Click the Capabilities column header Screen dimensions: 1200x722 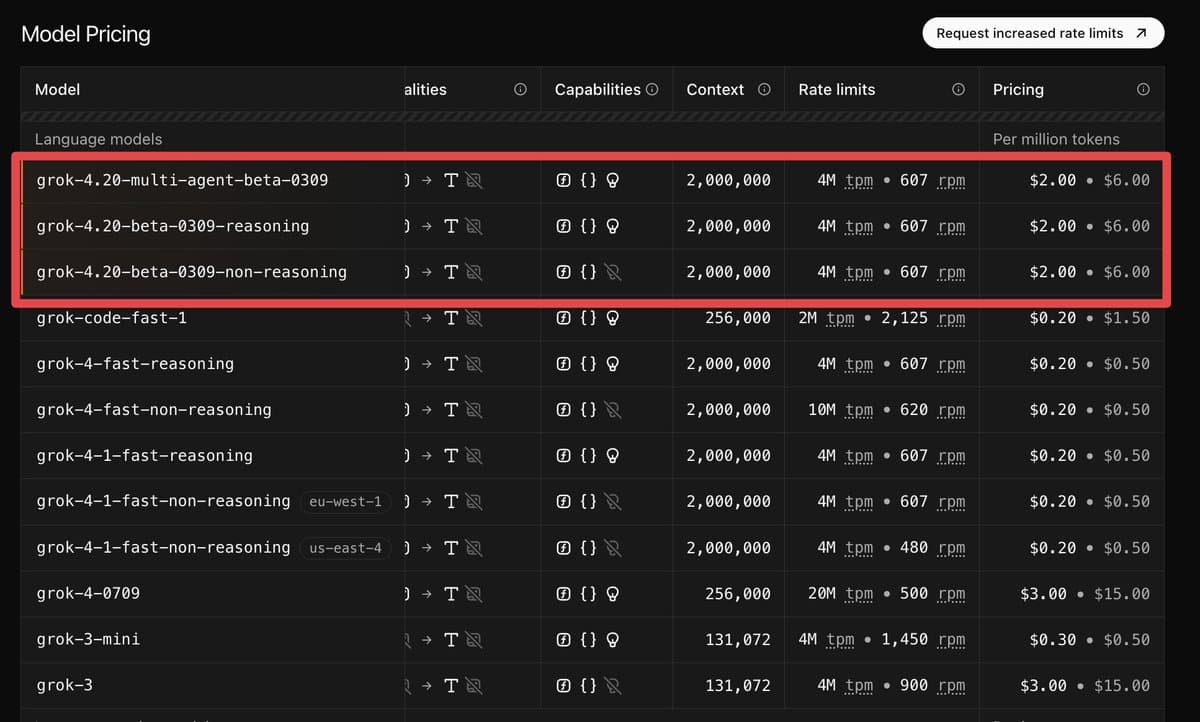point(597,89)
